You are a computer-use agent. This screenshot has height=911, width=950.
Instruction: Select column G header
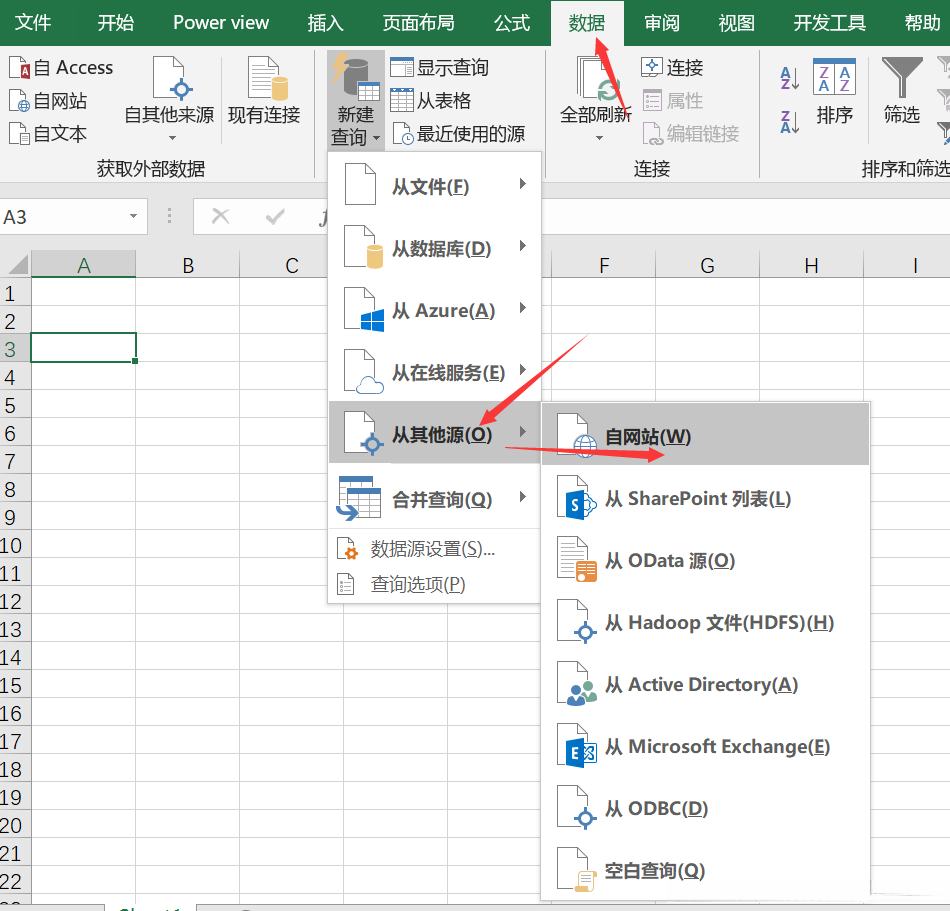707,265
